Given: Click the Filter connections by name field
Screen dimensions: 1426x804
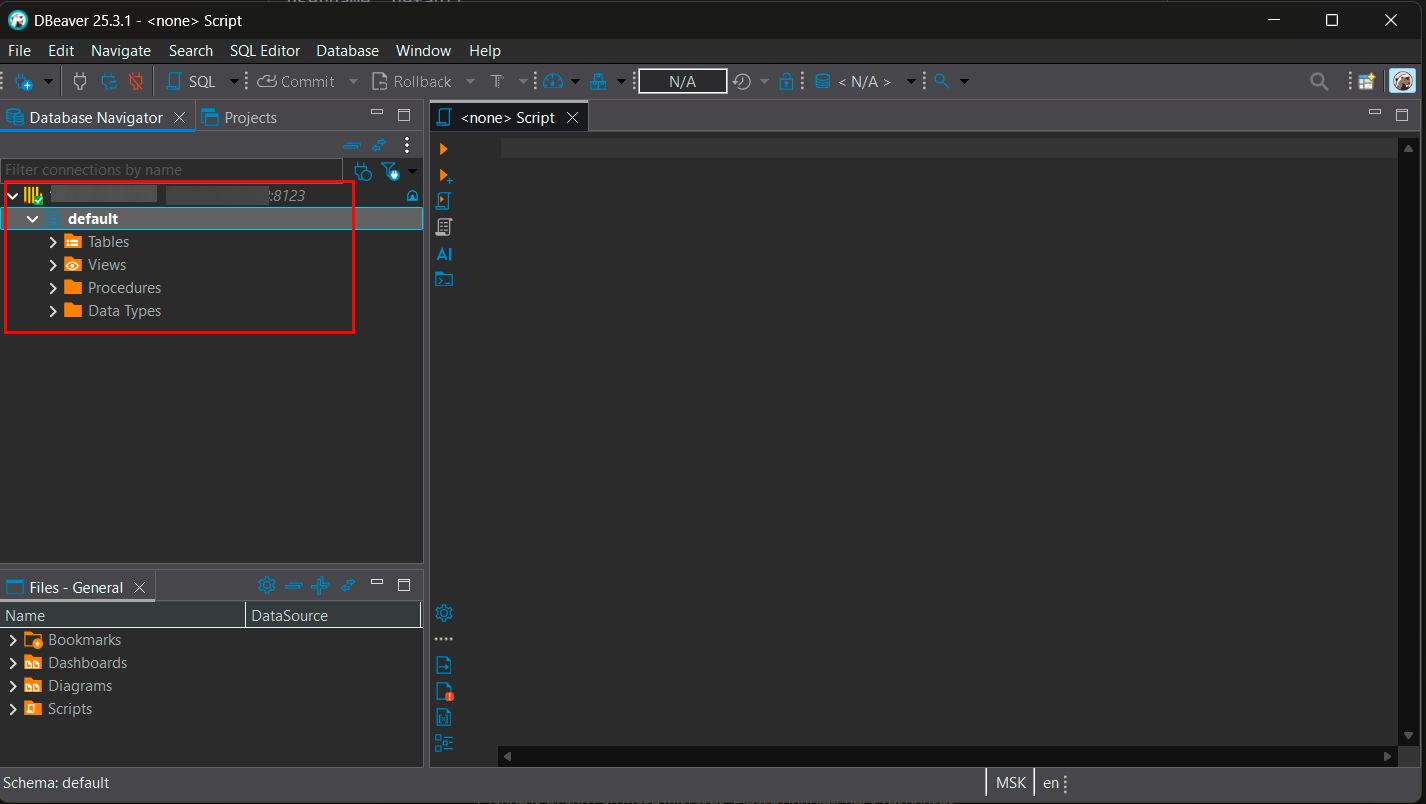Looking at the screenshot, I should [x=170, y=170].
